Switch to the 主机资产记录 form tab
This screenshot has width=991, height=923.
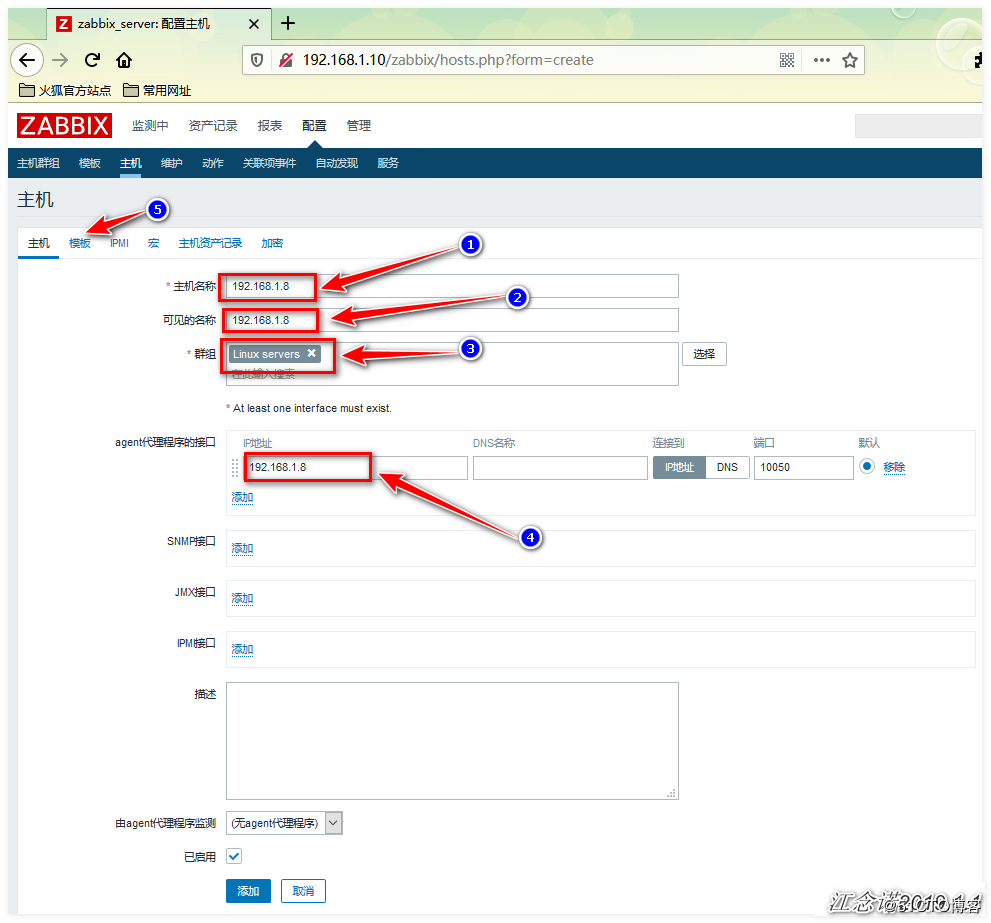pyautogui.click(x=210, y=243)
